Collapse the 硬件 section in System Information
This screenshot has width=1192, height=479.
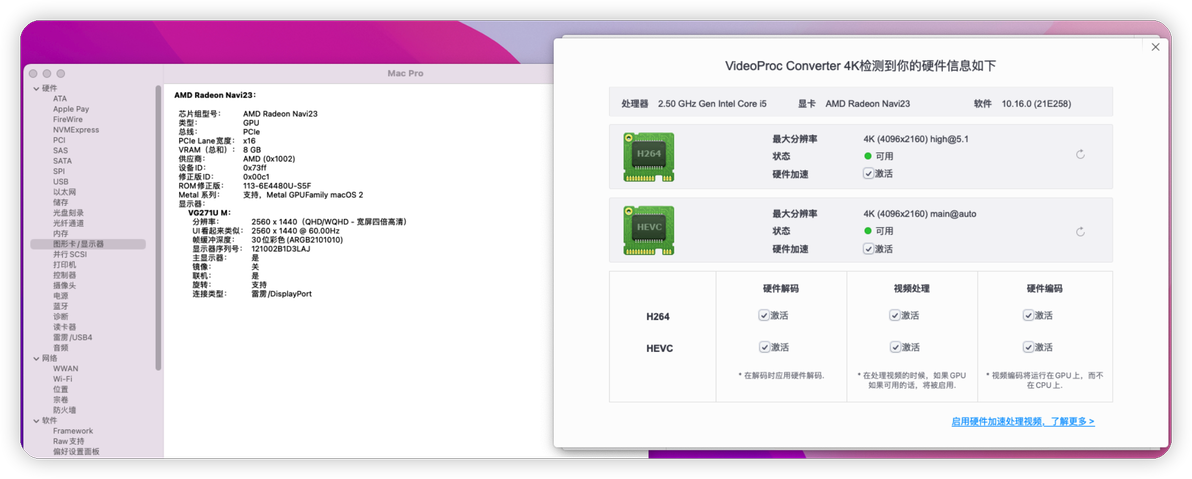pyautogui.click(x=35, y=88)
